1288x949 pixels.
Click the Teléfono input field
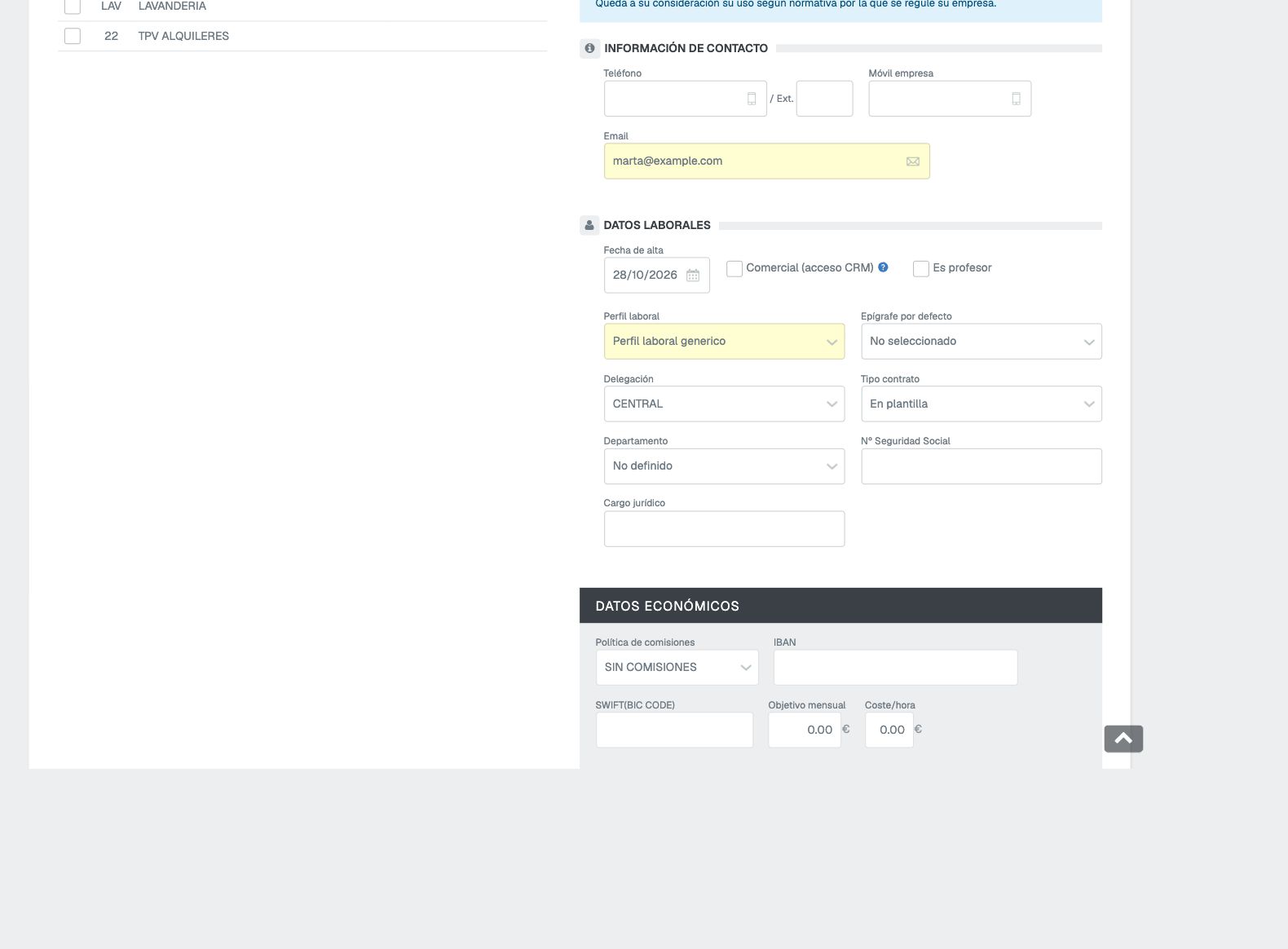(685, 99)
